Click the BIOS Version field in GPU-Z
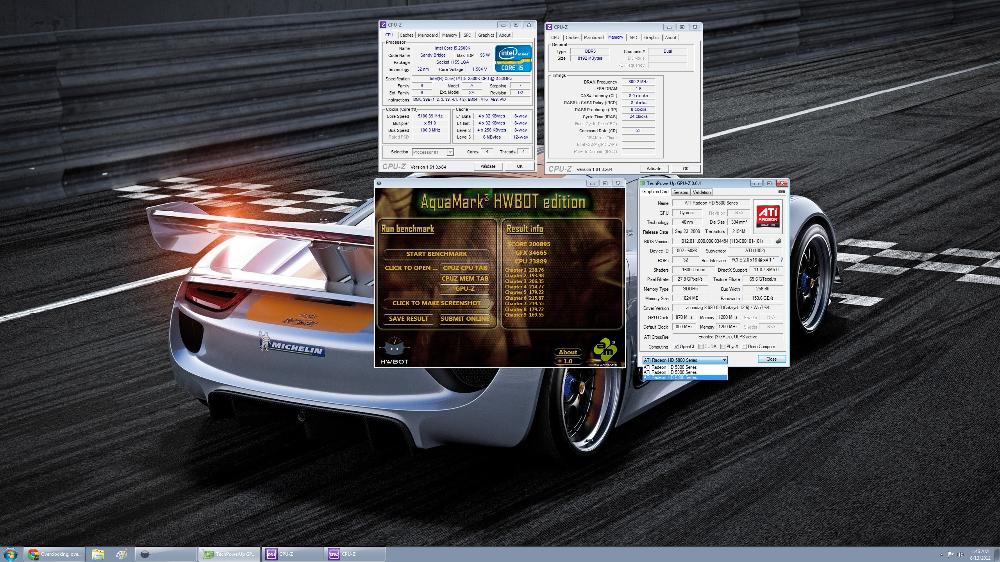Viewport: 1000px width, 562px height. tap(723, 240)
